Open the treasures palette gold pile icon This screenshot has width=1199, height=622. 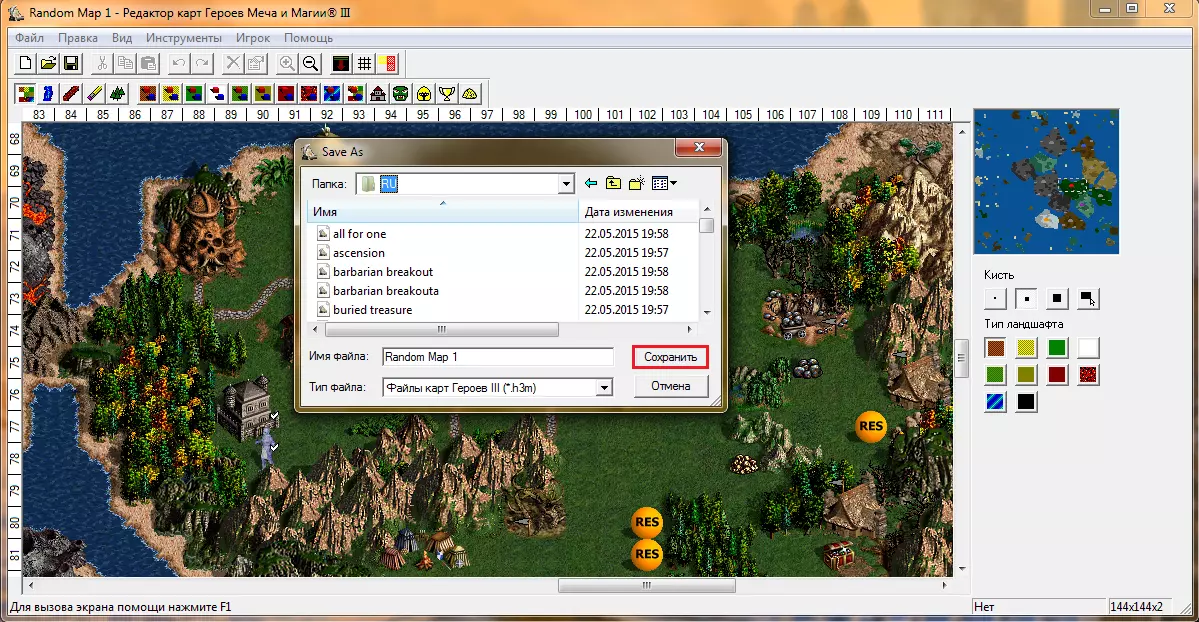pos(470,94)
